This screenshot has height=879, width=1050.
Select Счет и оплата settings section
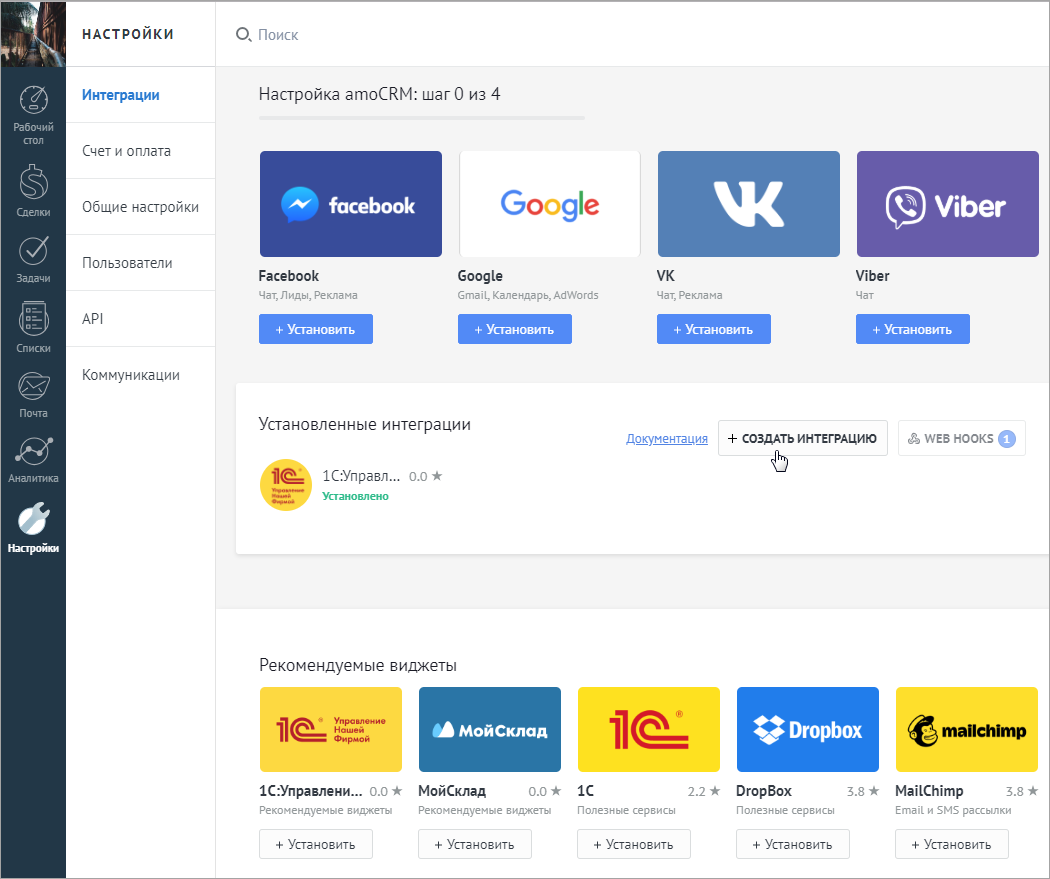(127, 151)
